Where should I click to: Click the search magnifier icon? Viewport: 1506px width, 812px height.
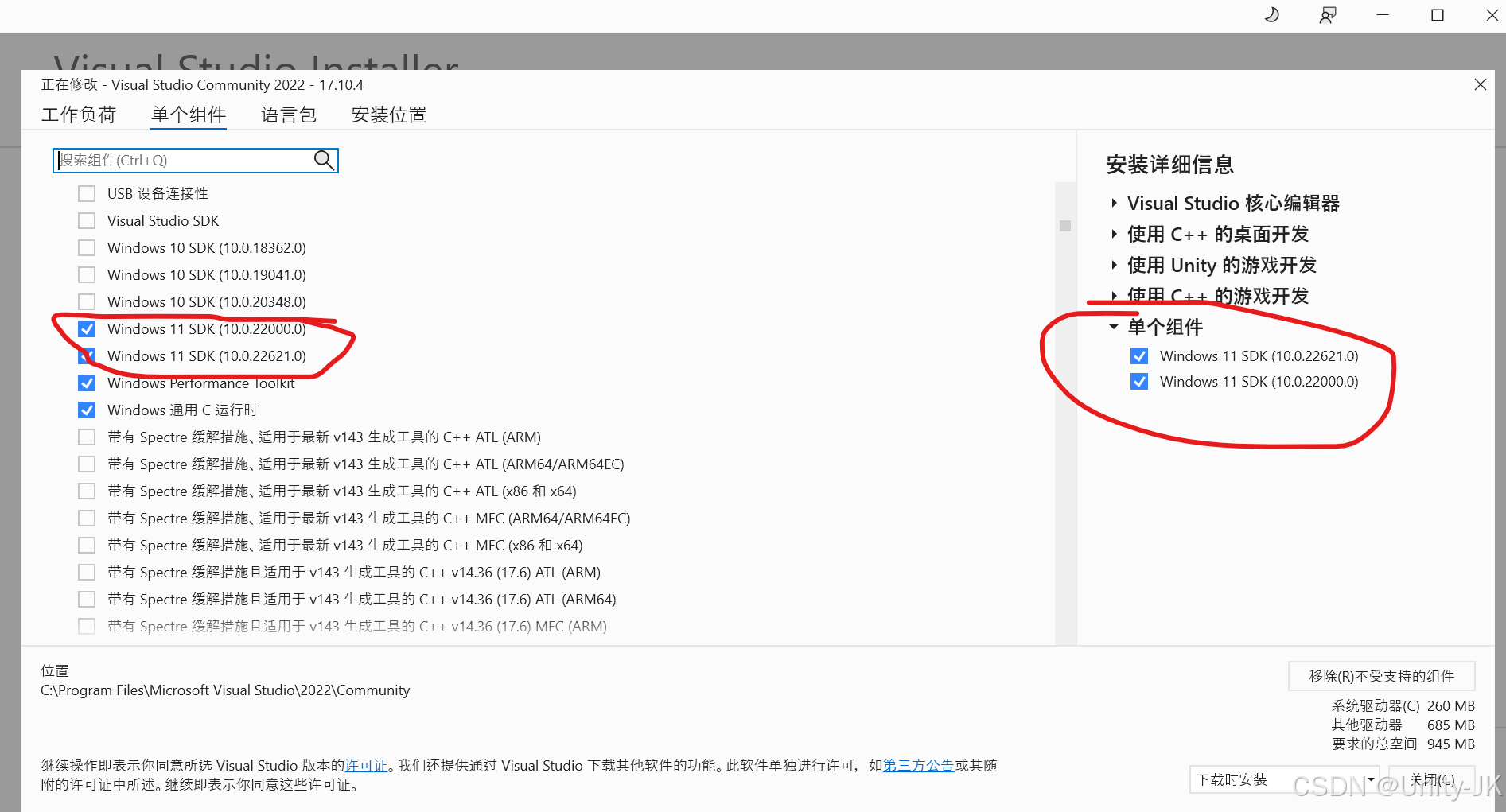(324, 160)
